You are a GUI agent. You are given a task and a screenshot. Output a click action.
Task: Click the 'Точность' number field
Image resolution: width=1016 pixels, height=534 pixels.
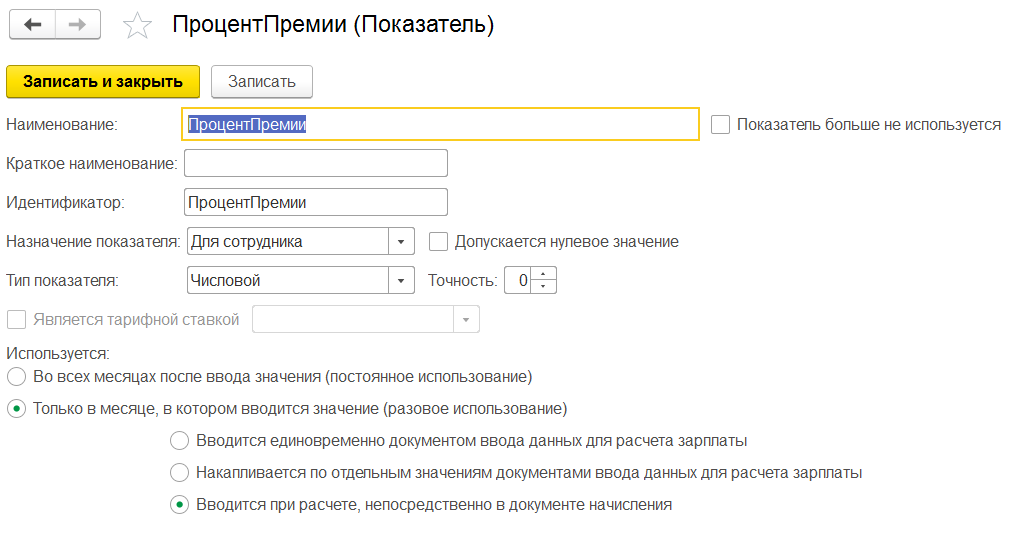(518, 281)
